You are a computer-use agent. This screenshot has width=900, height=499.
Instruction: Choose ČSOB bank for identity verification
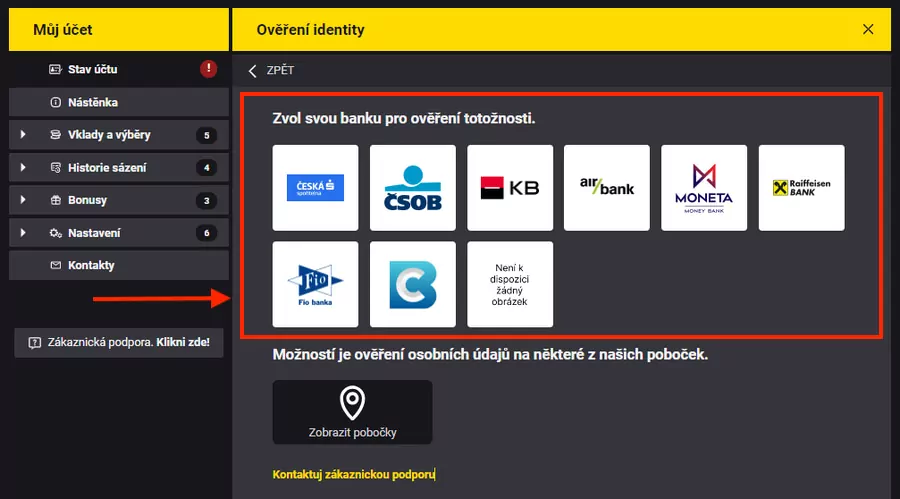413,188
